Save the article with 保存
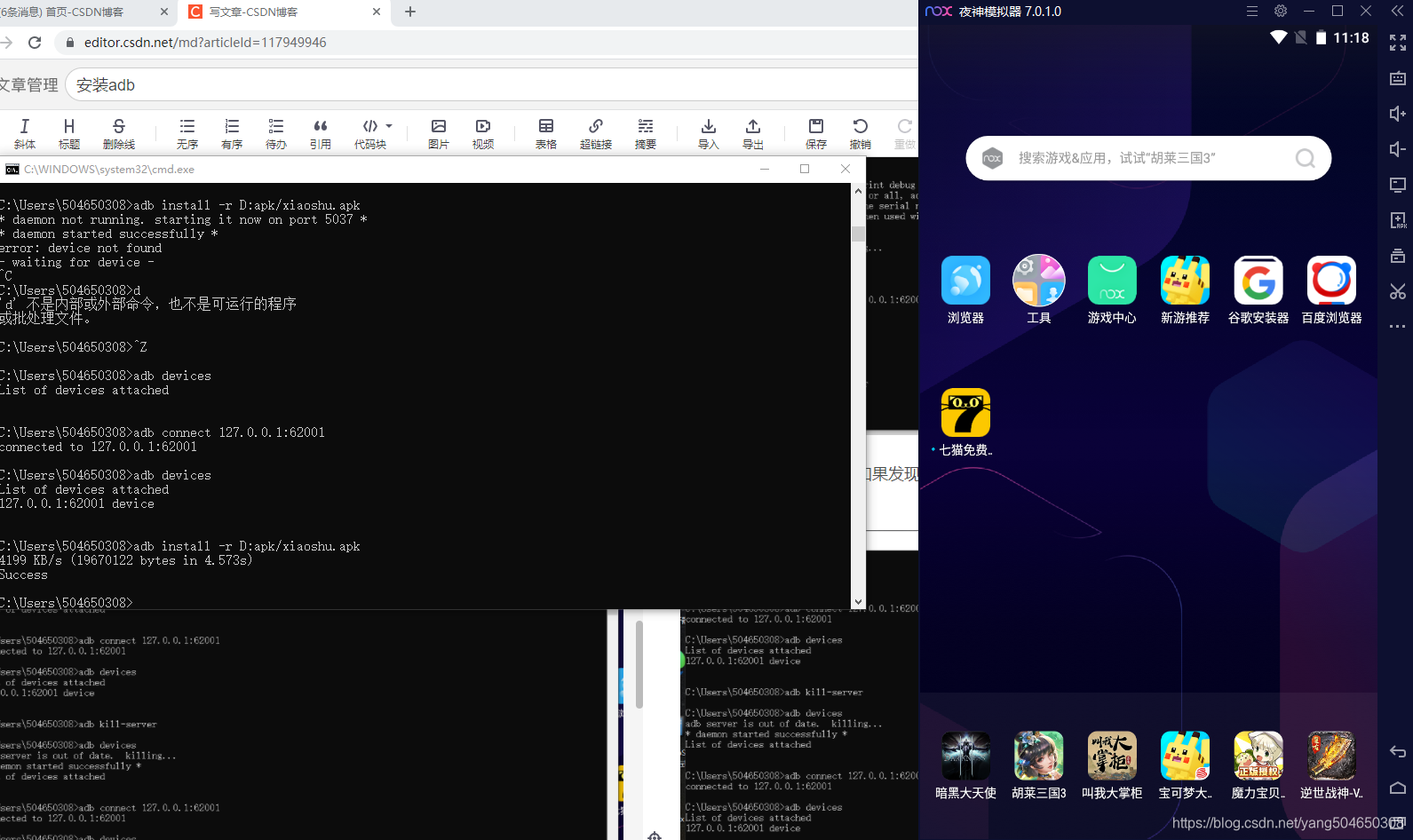 coord(816,133)
